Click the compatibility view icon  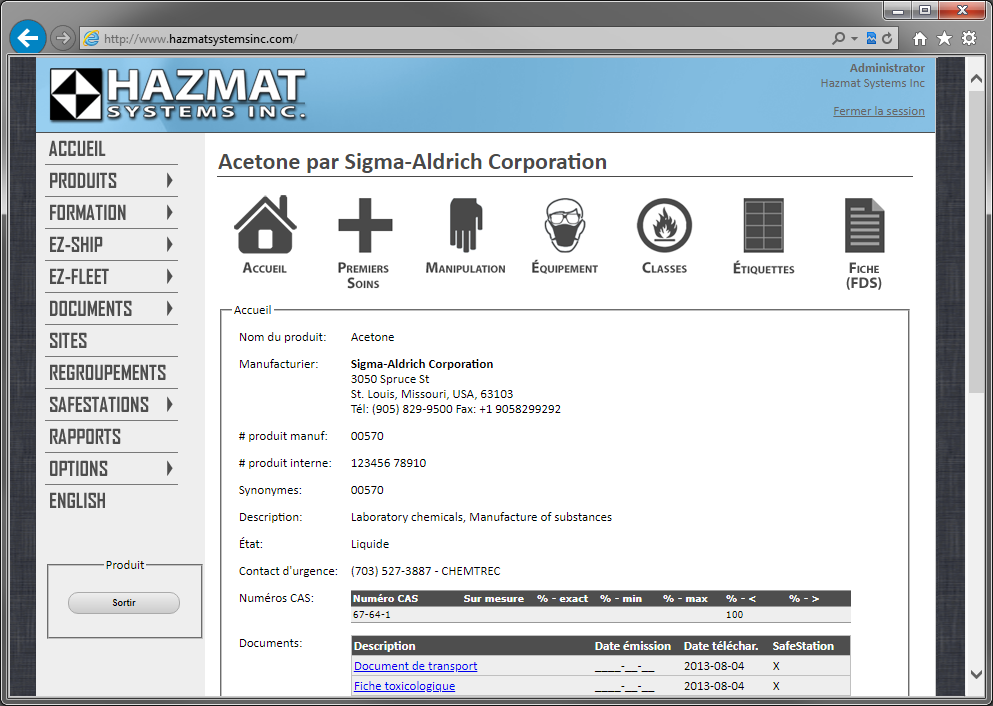point(871,39)
